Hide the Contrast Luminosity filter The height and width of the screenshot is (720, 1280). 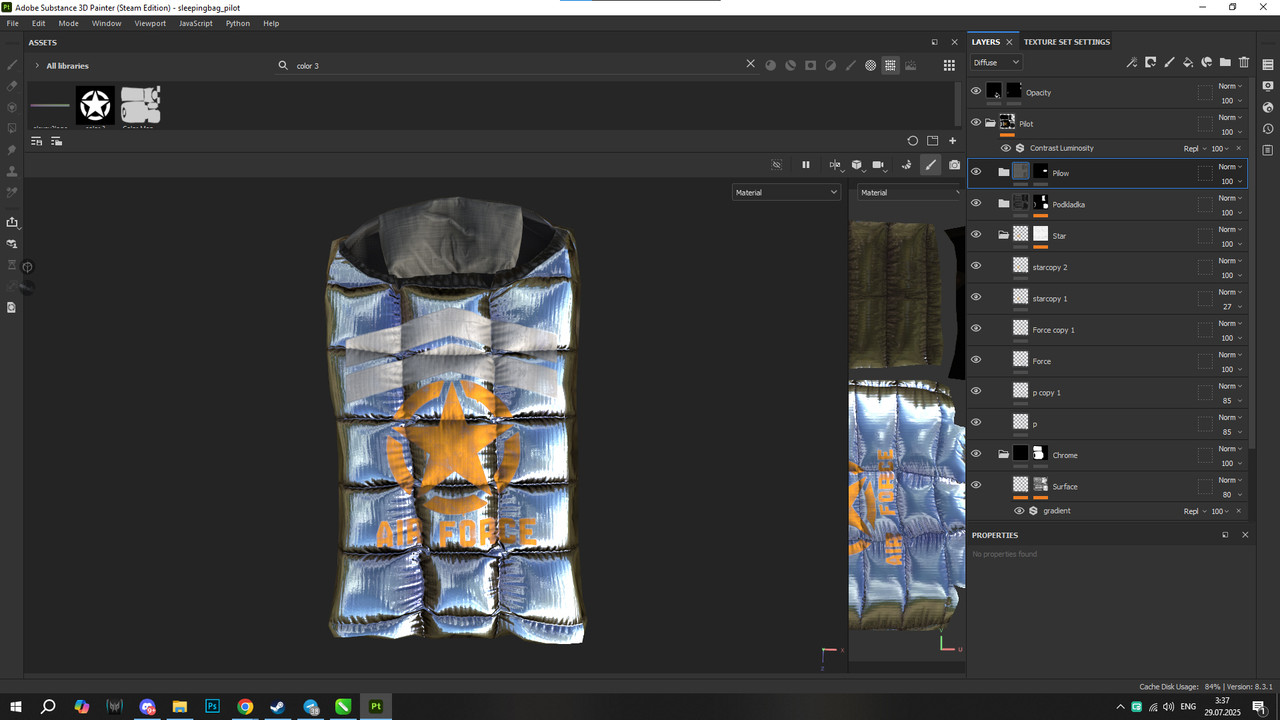[1006, 148]
